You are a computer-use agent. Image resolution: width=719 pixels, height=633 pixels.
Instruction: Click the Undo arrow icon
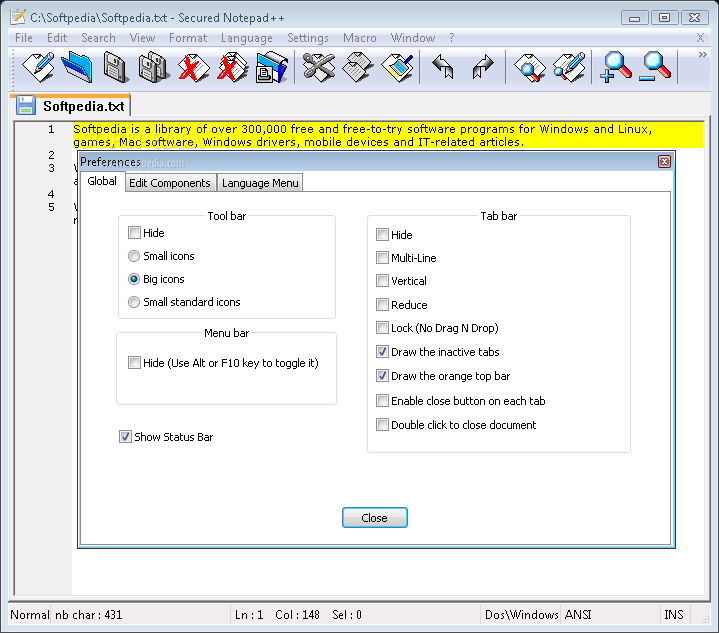pos(443,67)
